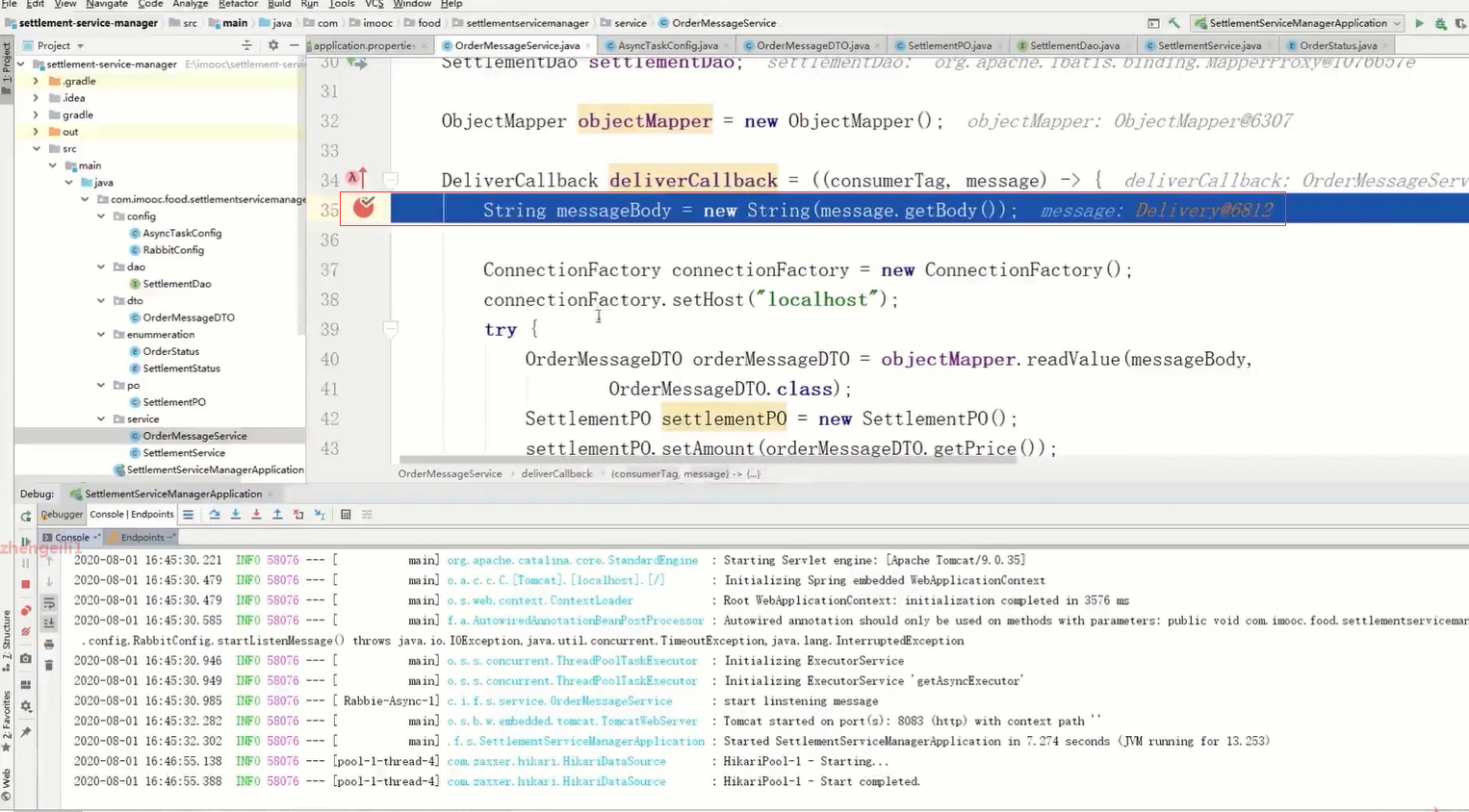Click the Resume Program icon in debug sidebar
This screenshot has height=812, width=1469.
tap(26, 542)
